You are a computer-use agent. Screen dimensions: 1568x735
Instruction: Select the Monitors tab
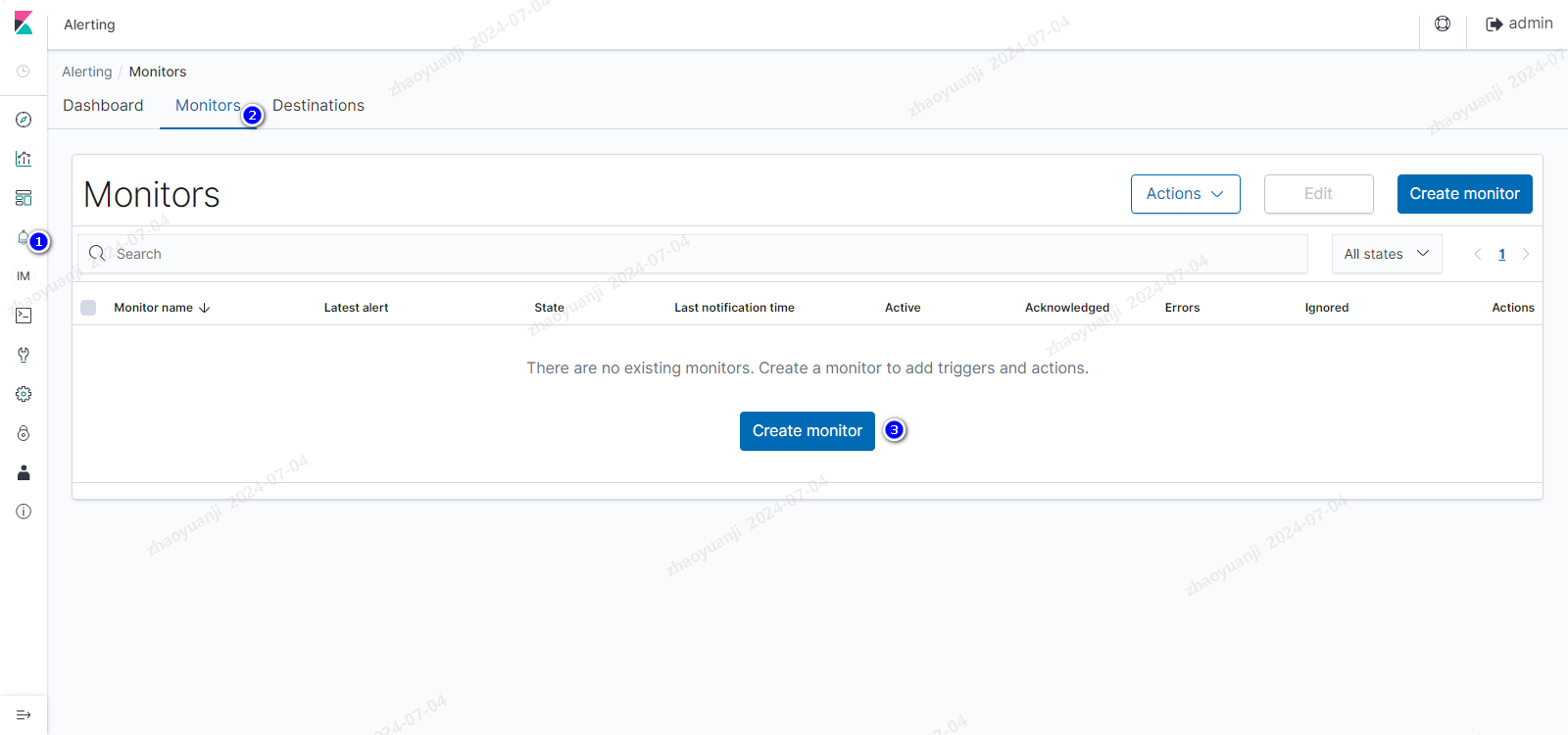click(208, 106)
